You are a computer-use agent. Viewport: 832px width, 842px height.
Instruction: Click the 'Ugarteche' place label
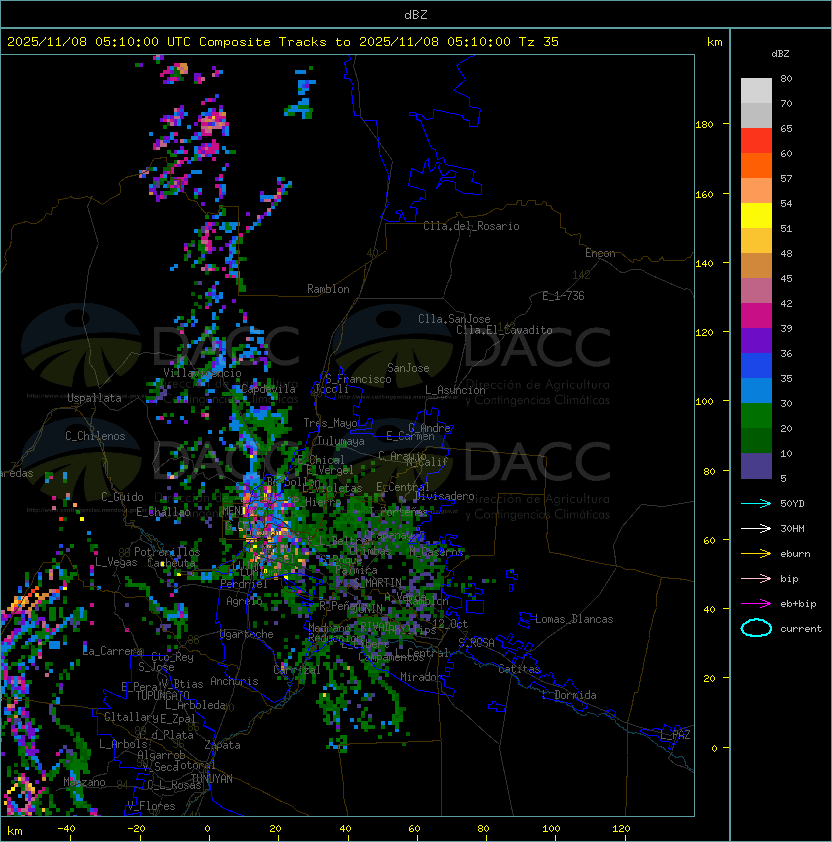pos(247,634)
